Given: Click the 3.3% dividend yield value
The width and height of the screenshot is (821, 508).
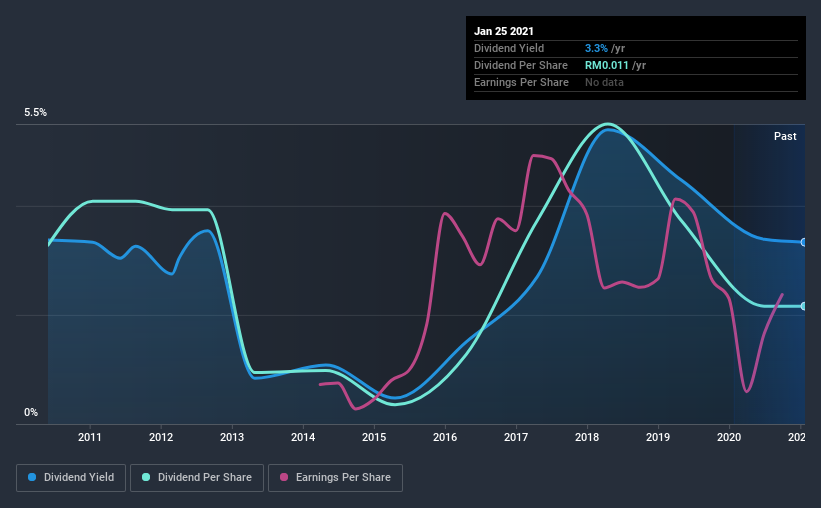Looking at the screenshot, I should pyautogui.click(x=596, y=48).
